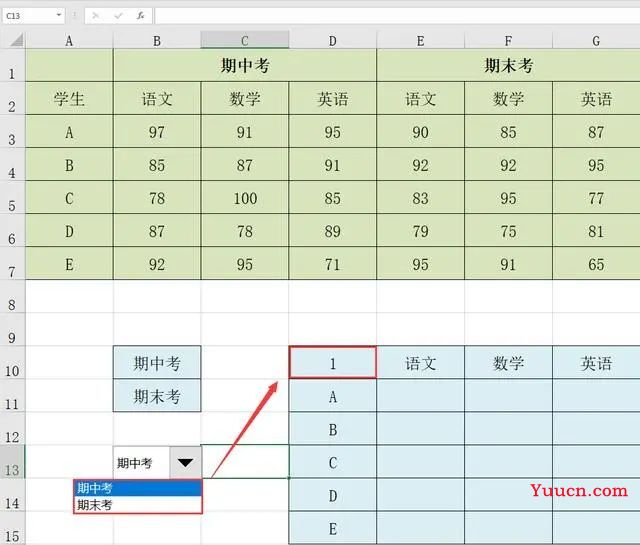Click cell D6 with value 89

point(333,231)
